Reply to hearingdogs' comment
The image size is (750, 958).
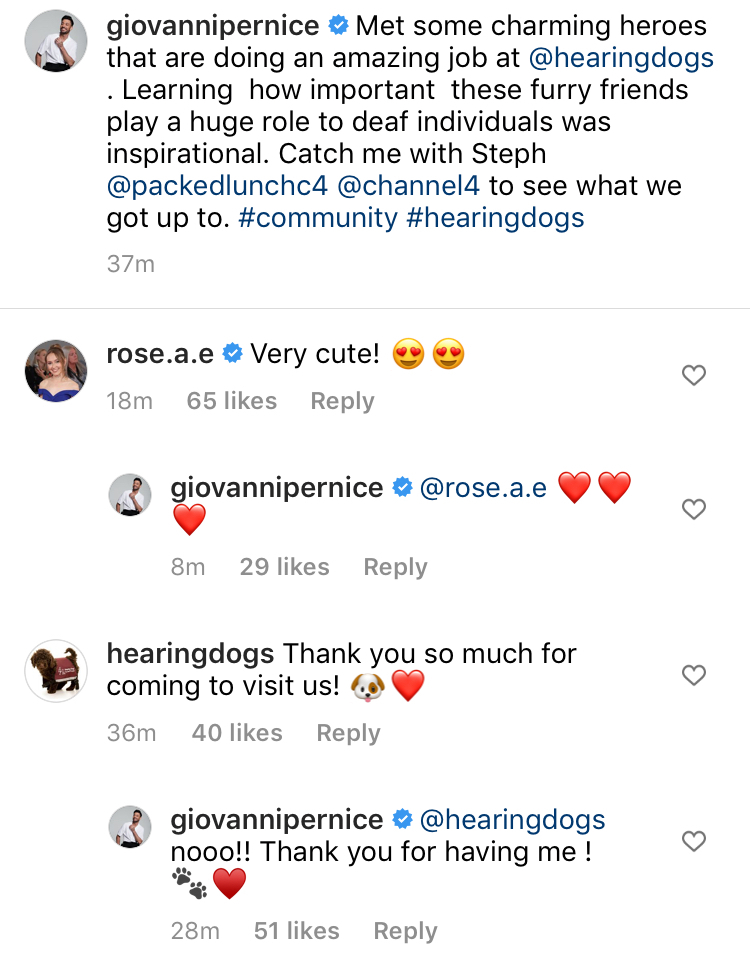[348, 733]
